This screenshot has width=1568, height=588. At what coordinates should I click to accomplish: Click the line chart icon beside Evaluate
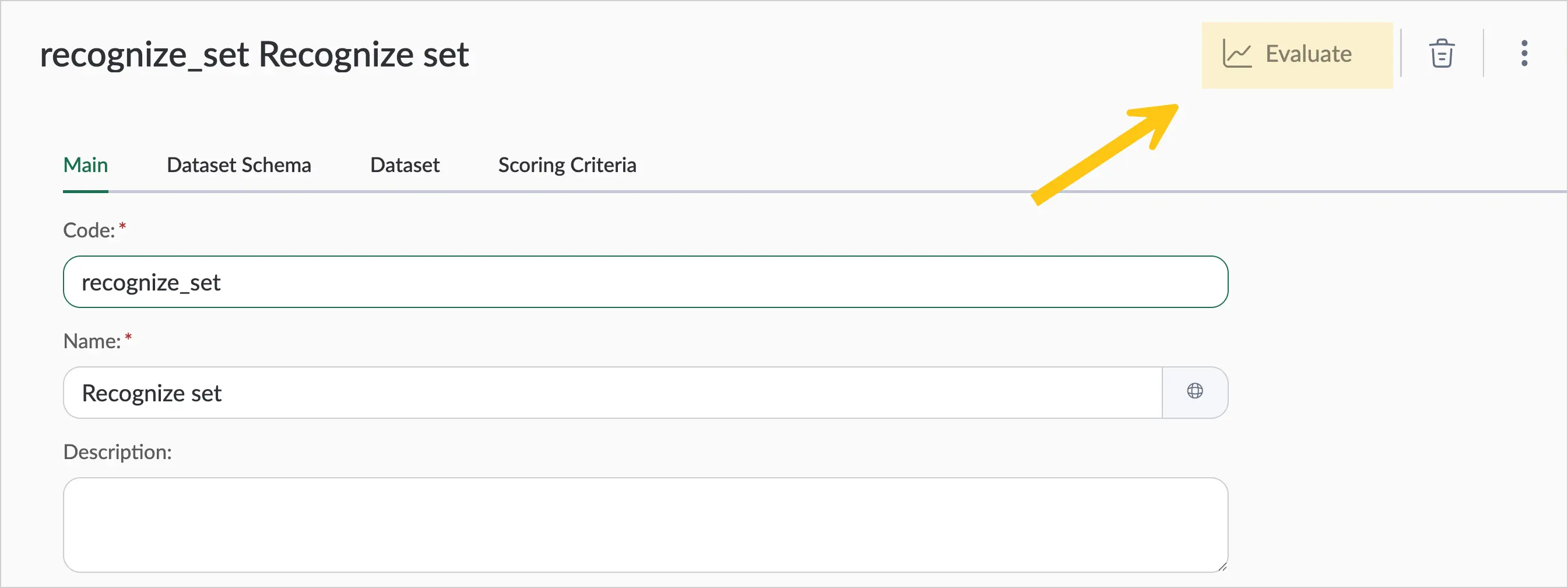point(1237,54)
